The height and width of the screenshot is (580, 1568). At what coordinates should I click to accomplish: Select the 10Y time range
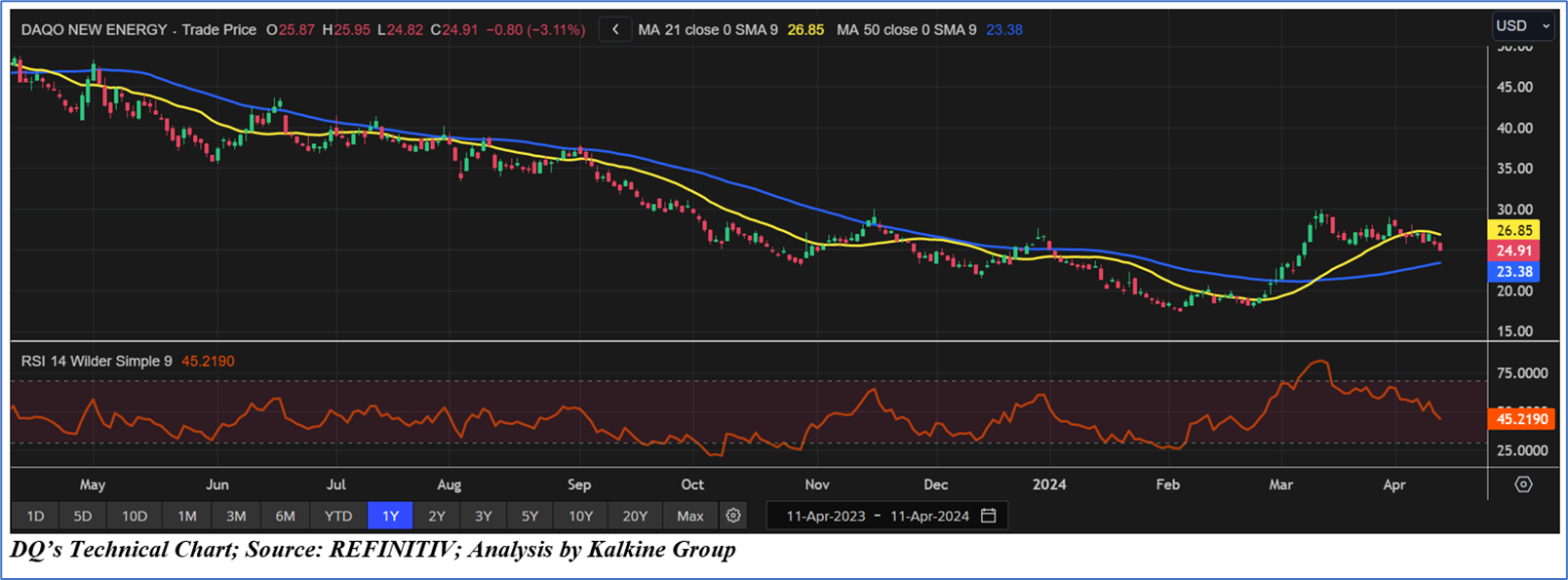coord(581,516)
